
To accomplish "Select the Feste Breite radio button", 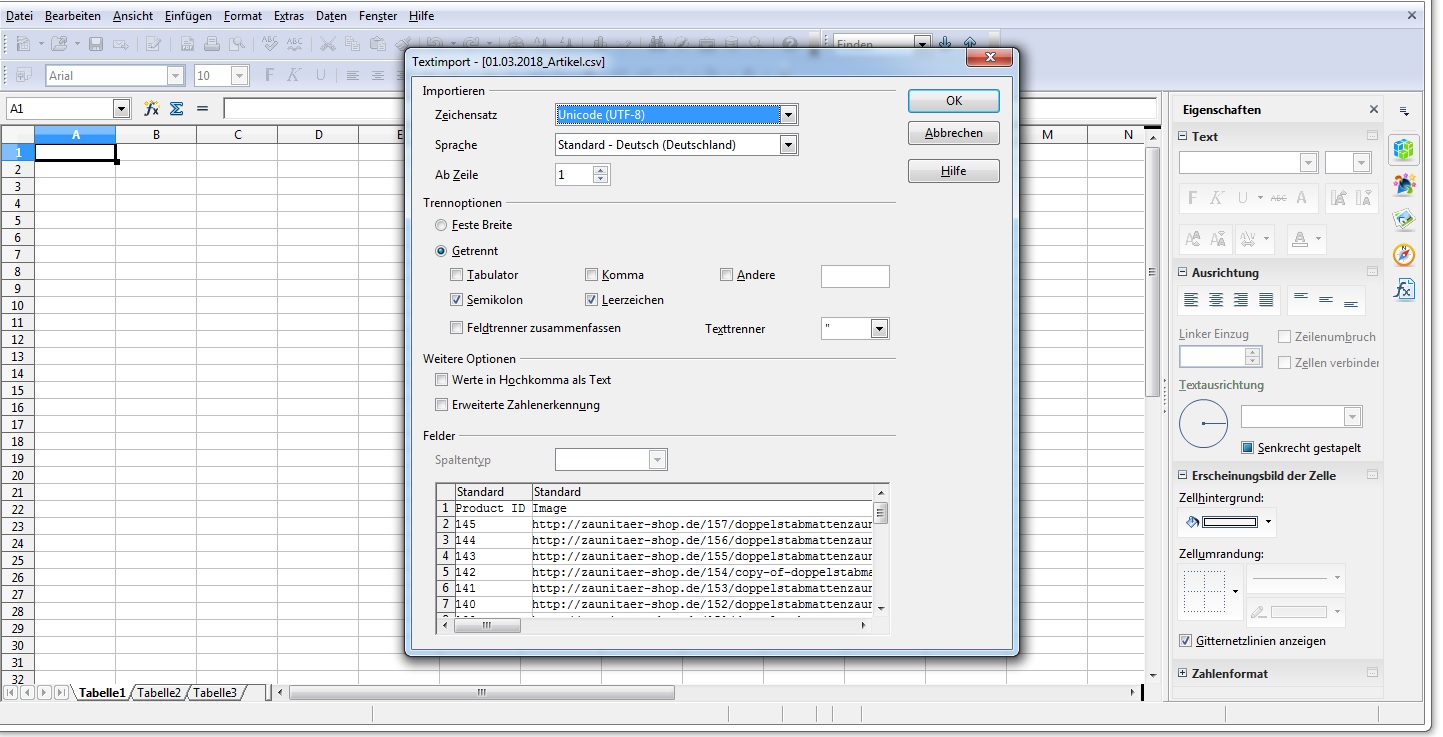I will click(x=441, y=225).
